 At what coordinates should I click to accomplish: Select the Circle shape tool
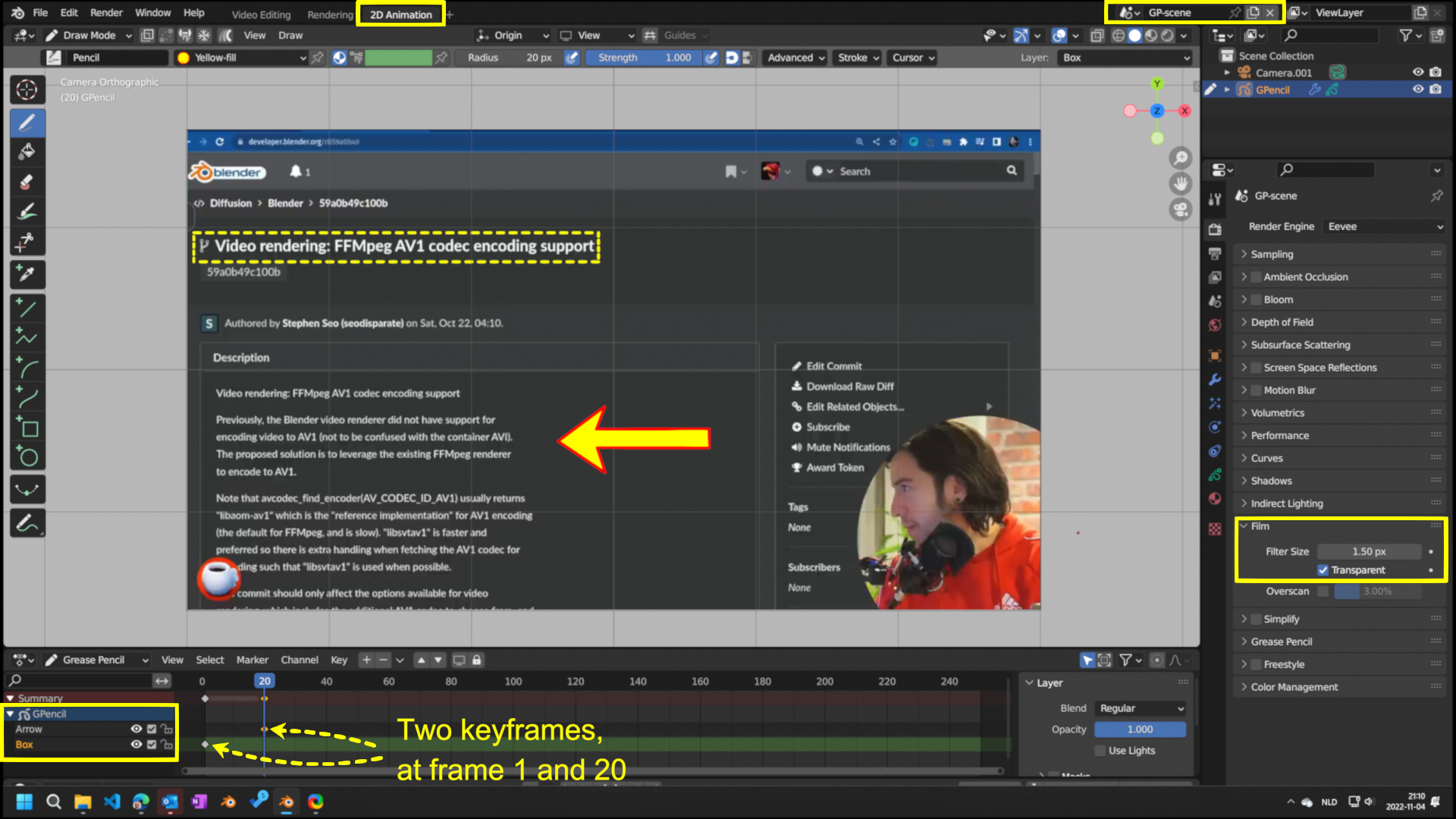tap(27, 457)
